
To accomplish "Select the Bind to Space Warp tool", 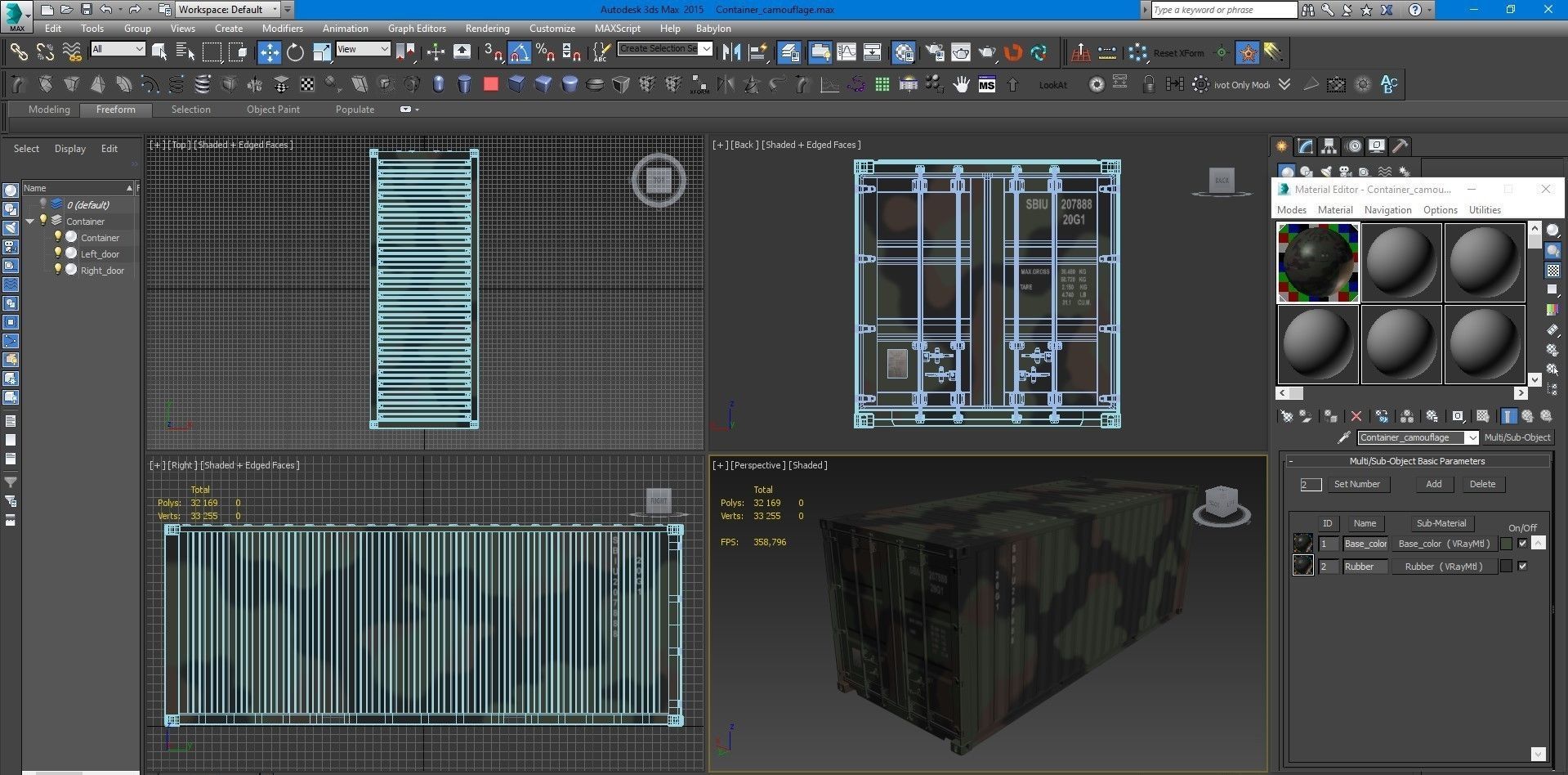I will (x=72, y=53).
